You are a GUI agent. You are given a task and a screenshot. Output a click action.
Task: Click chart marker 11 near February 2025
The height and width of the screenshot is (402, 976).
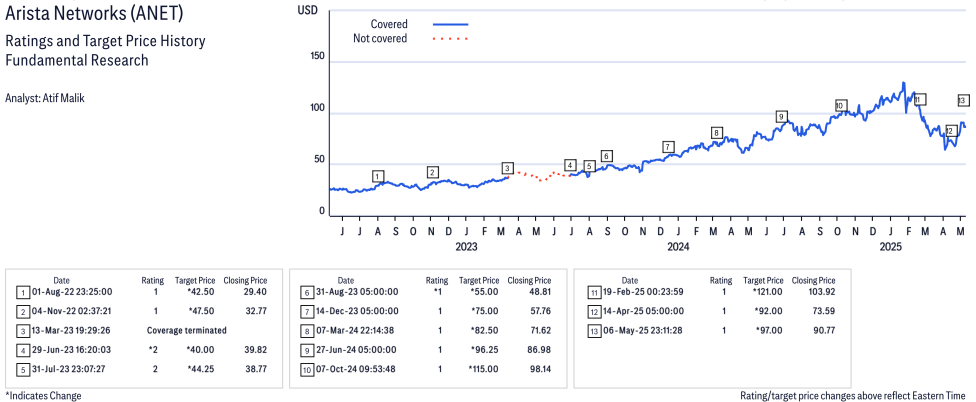(x=919, y=99)
